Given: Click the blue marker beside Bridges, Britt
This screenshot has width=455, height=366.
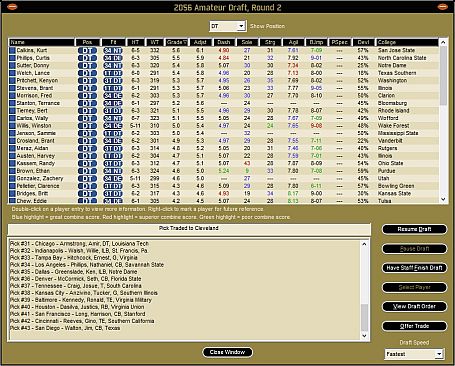Looking at the screenshot, I should pos(12,194).
